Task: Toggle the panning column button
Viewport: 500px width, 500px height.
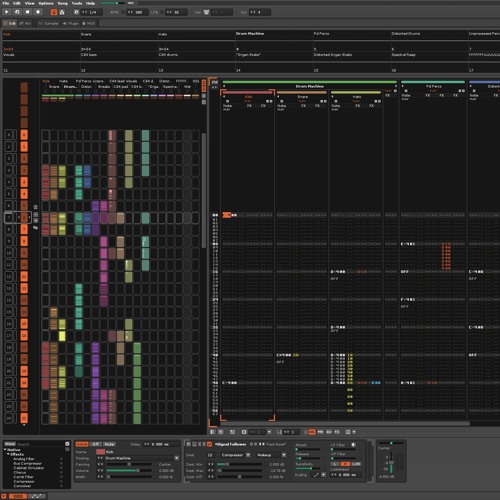Action: click(x=320, y=432)
